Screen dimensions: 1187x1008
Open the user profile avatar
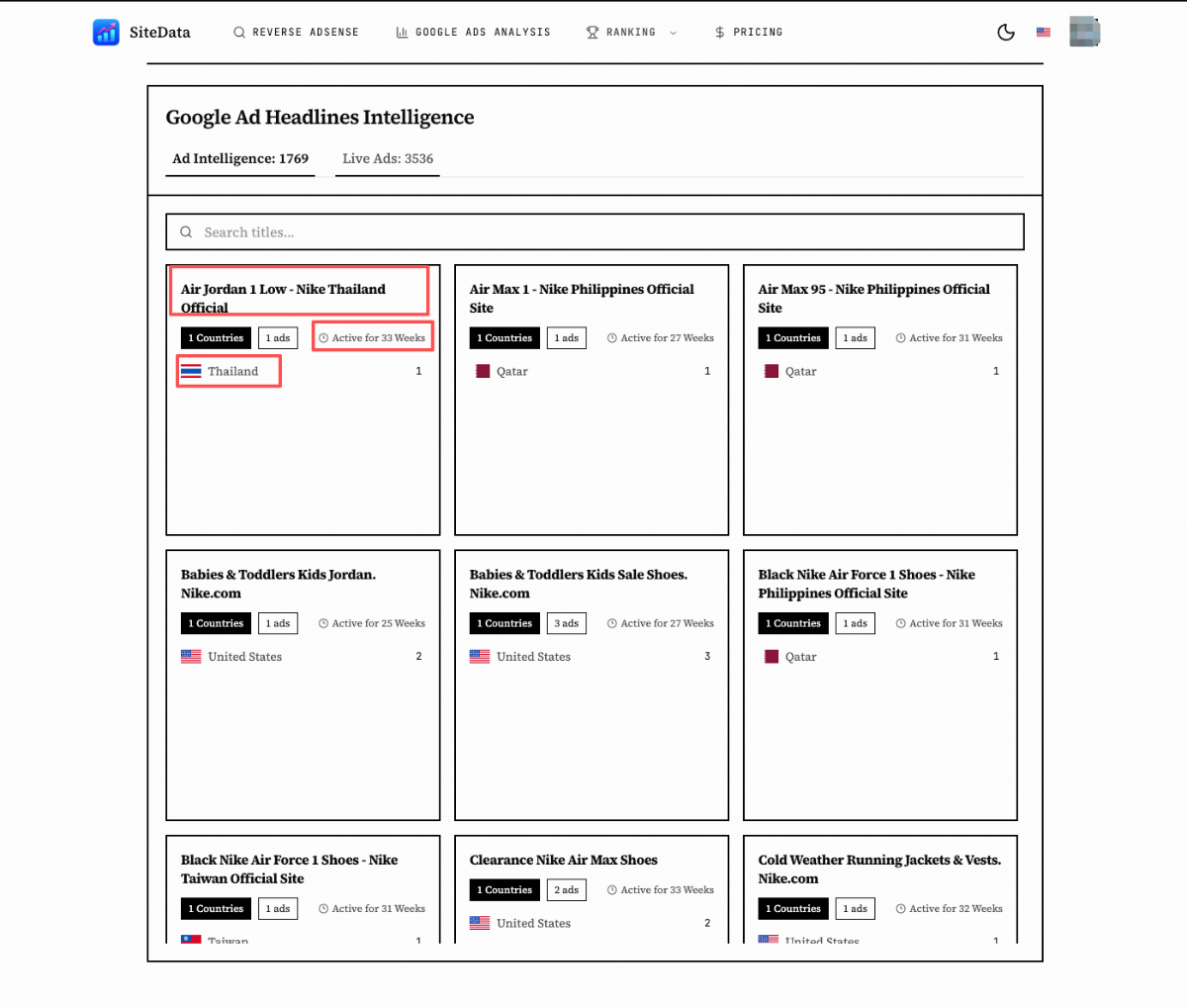(1085, 32)
